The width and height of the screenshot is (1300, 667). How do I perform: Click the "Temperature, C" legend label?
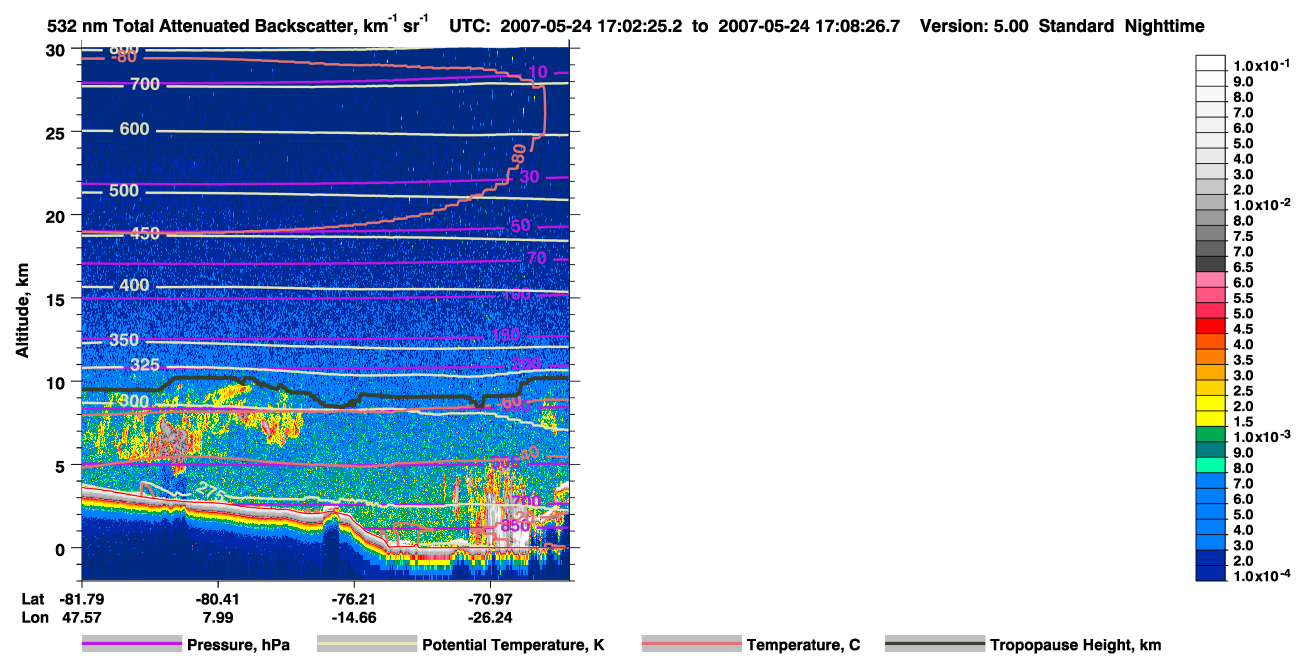(x=803, y=645)
